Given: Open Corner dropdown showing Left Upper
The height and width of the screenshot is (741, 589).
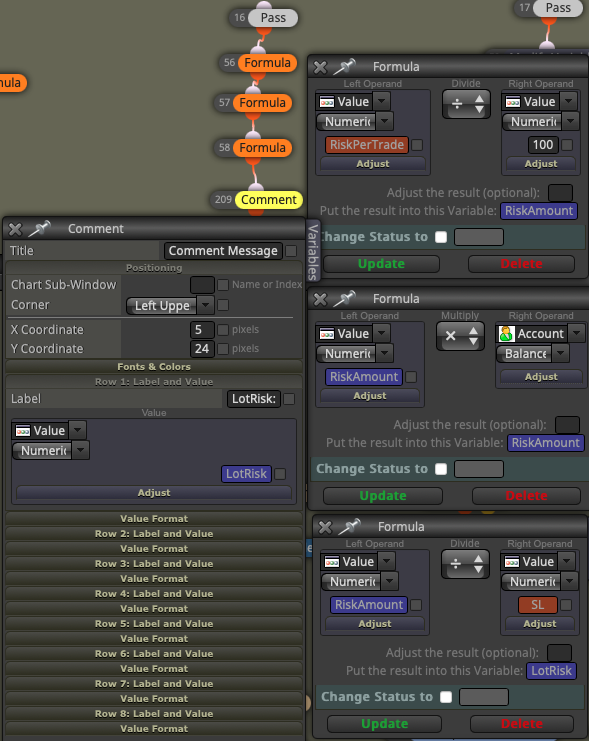Looking at the screenshot, I should click(x=170, y=306).
